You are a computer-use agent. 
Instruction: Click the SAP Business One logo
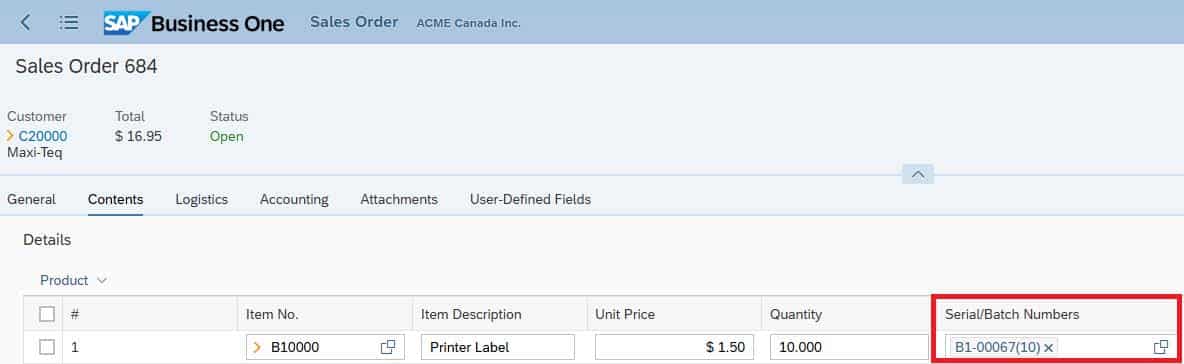click(194, 23)
